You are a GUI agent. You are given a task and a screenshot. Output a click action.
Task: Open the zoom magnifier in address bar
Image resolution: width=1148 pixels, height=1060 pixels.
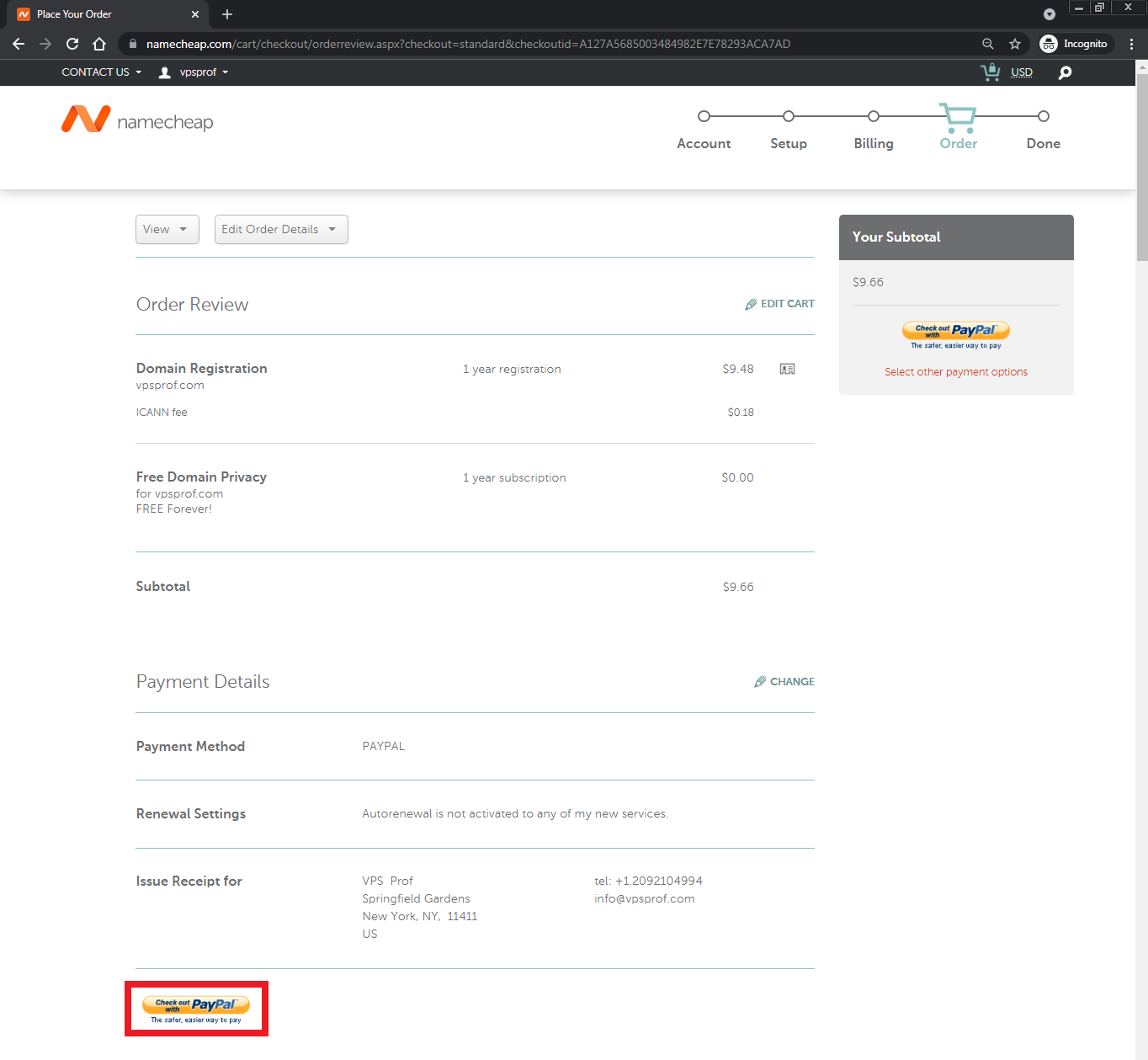[988, 44]
